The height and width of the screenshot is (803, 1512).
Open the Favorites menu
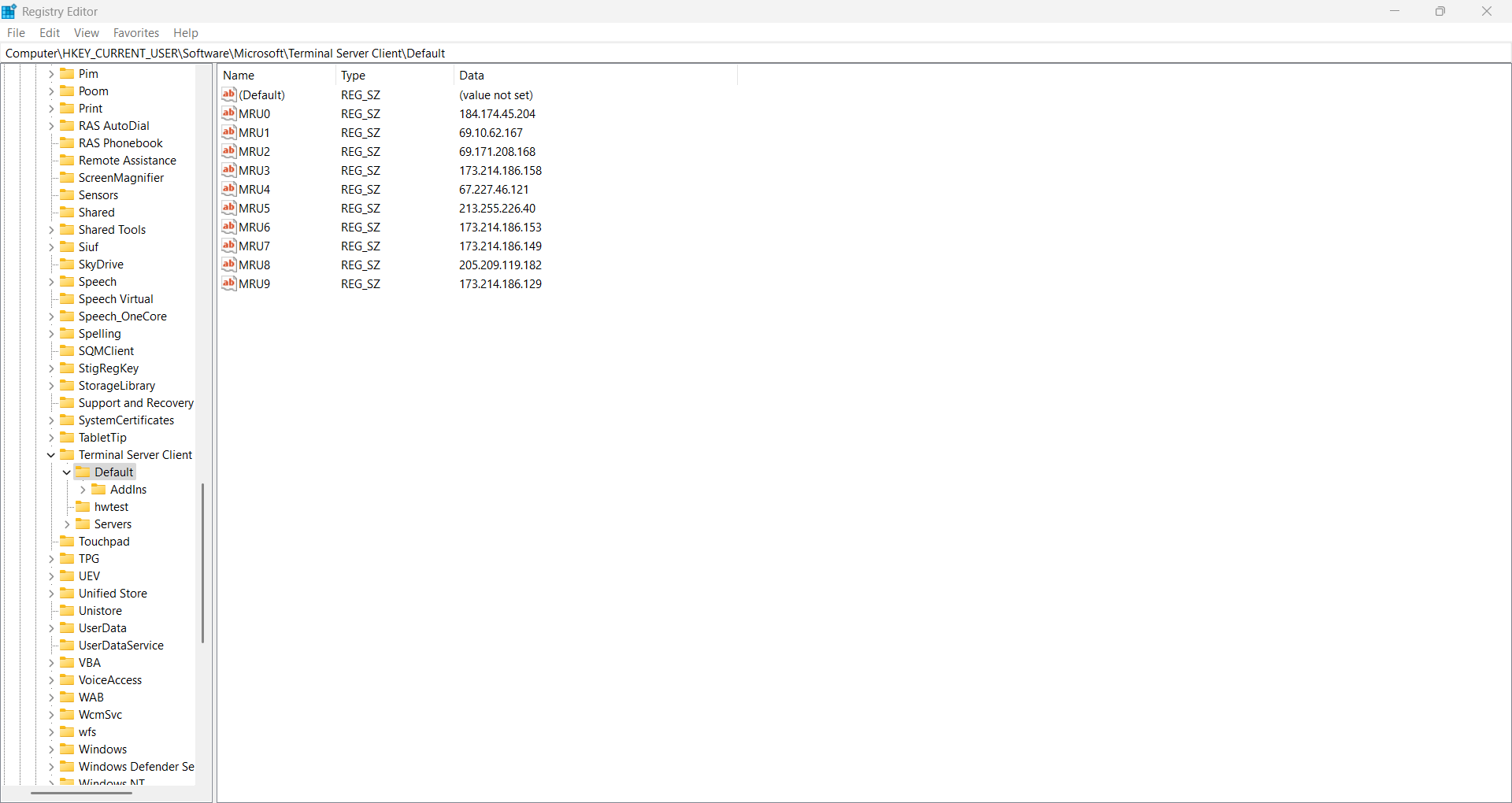pos(135,33)
